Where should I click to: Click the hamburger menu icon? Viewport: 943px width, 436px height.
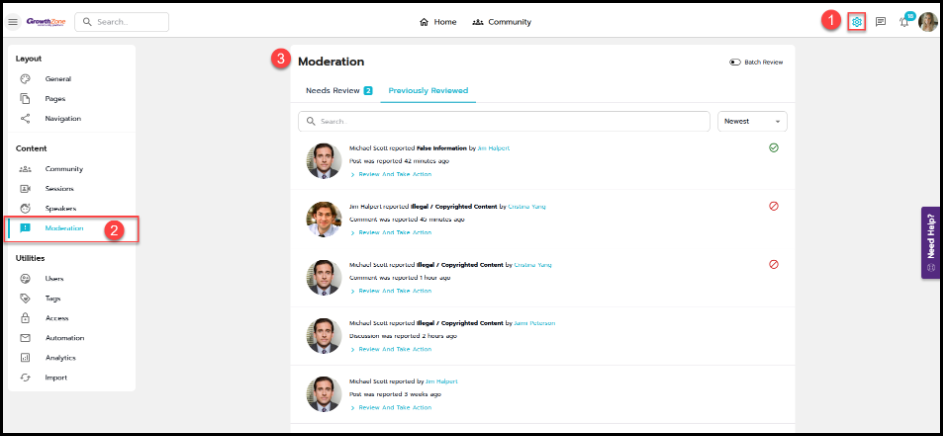(x=13, y=22)
